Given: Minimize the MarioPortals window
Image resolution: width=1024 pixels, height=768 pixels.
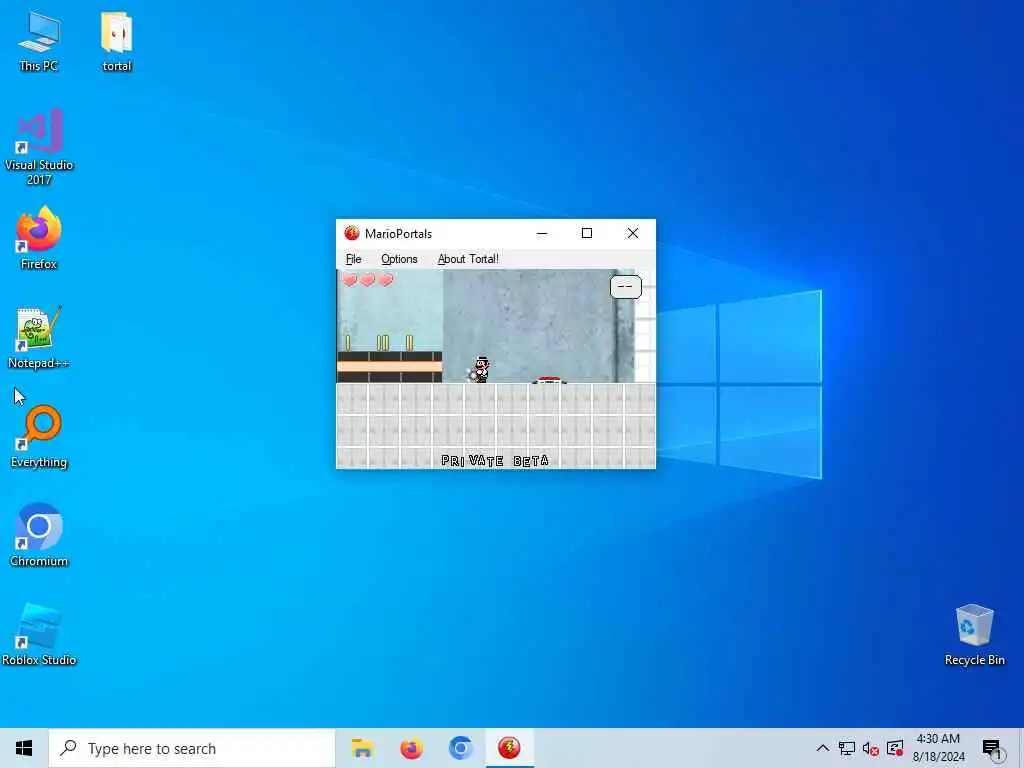Looking at the screenshot, I should point(542,233).
